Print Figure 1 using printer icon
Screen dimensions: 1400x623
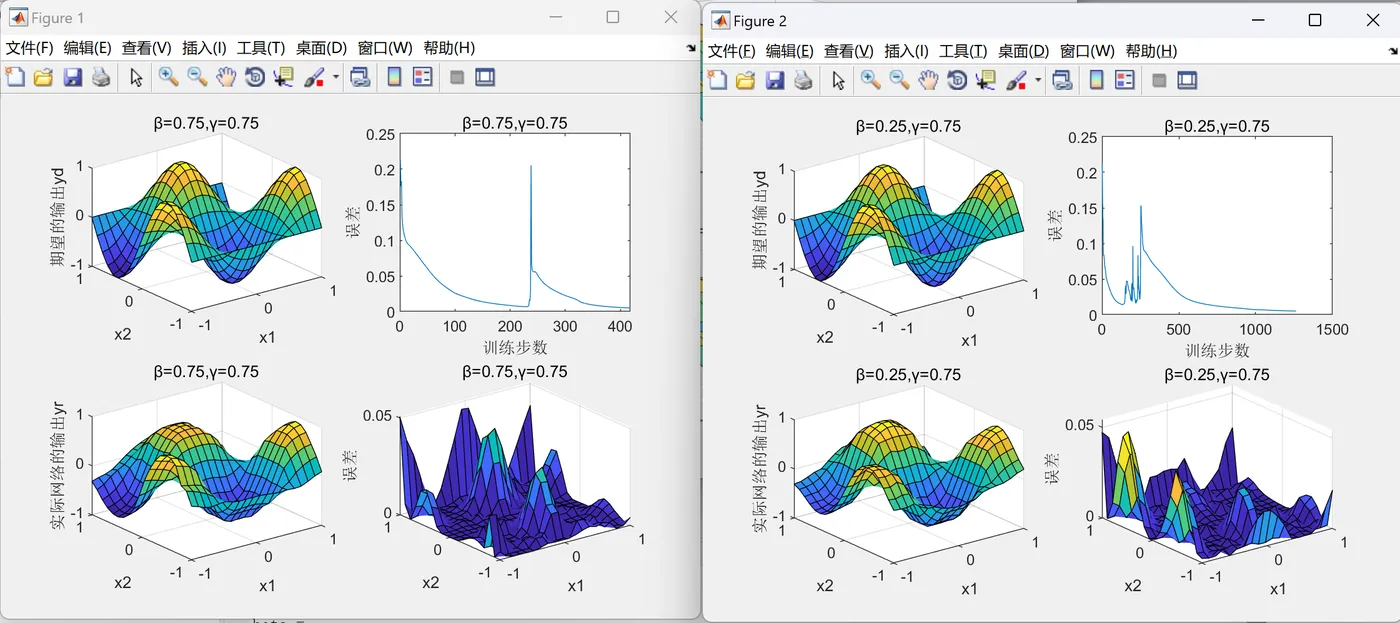pyautogui.click(x=101, y=77)
